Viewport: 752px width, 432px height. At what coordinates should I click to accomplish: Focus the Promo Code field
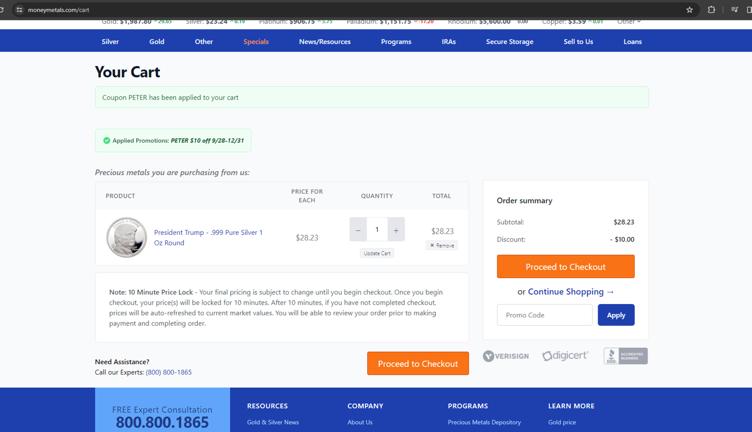[545, 315]
